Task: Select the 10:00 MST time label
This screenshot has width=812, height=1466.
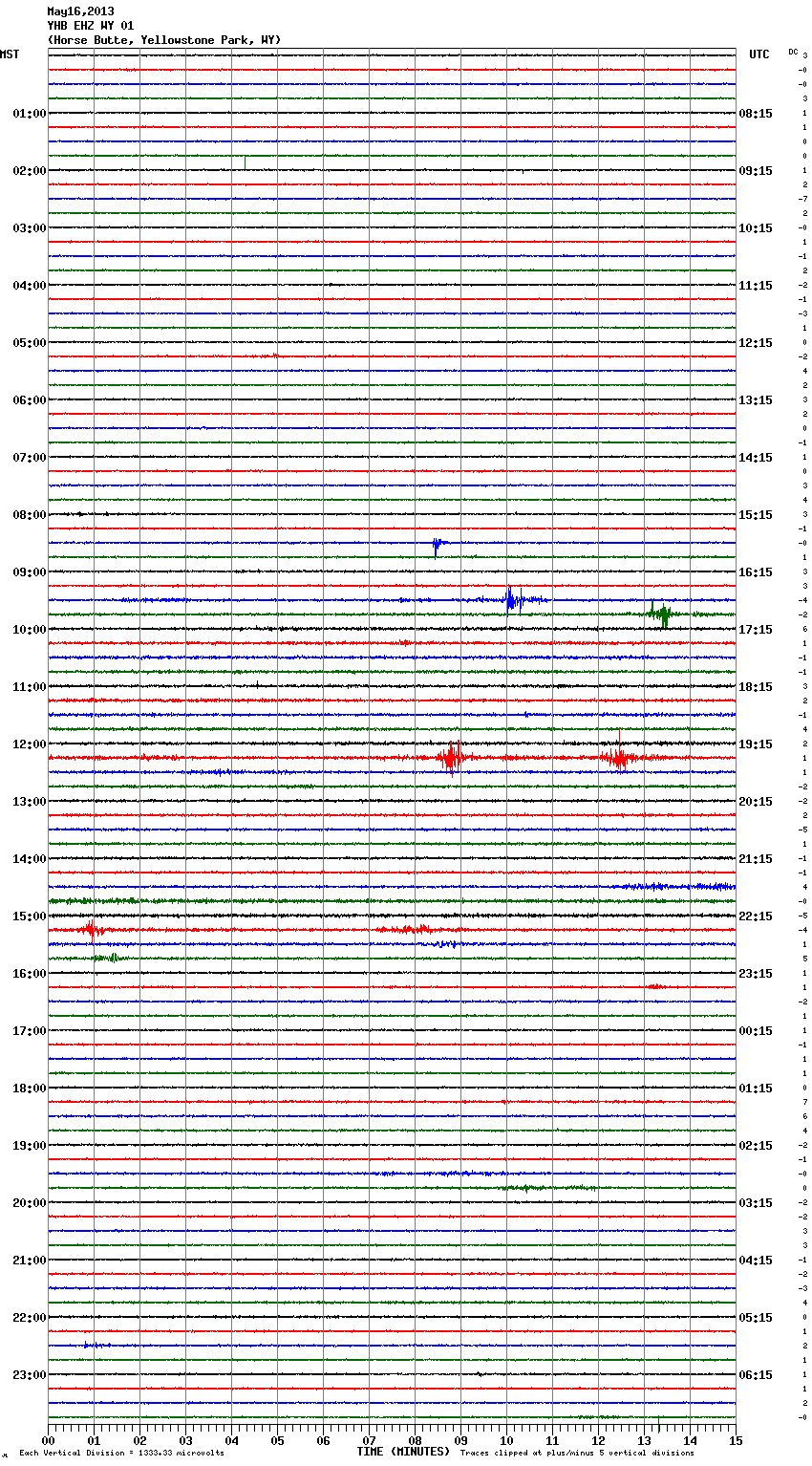Action: click(30, 630)
